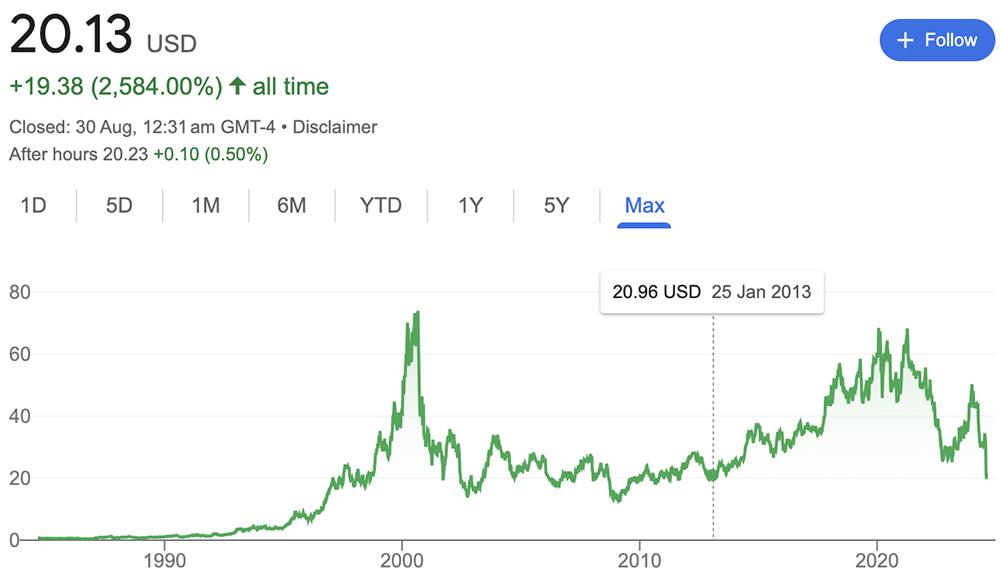Select the 5D range tab
This screenshot has height=578, width=1000.
(119, 206)
